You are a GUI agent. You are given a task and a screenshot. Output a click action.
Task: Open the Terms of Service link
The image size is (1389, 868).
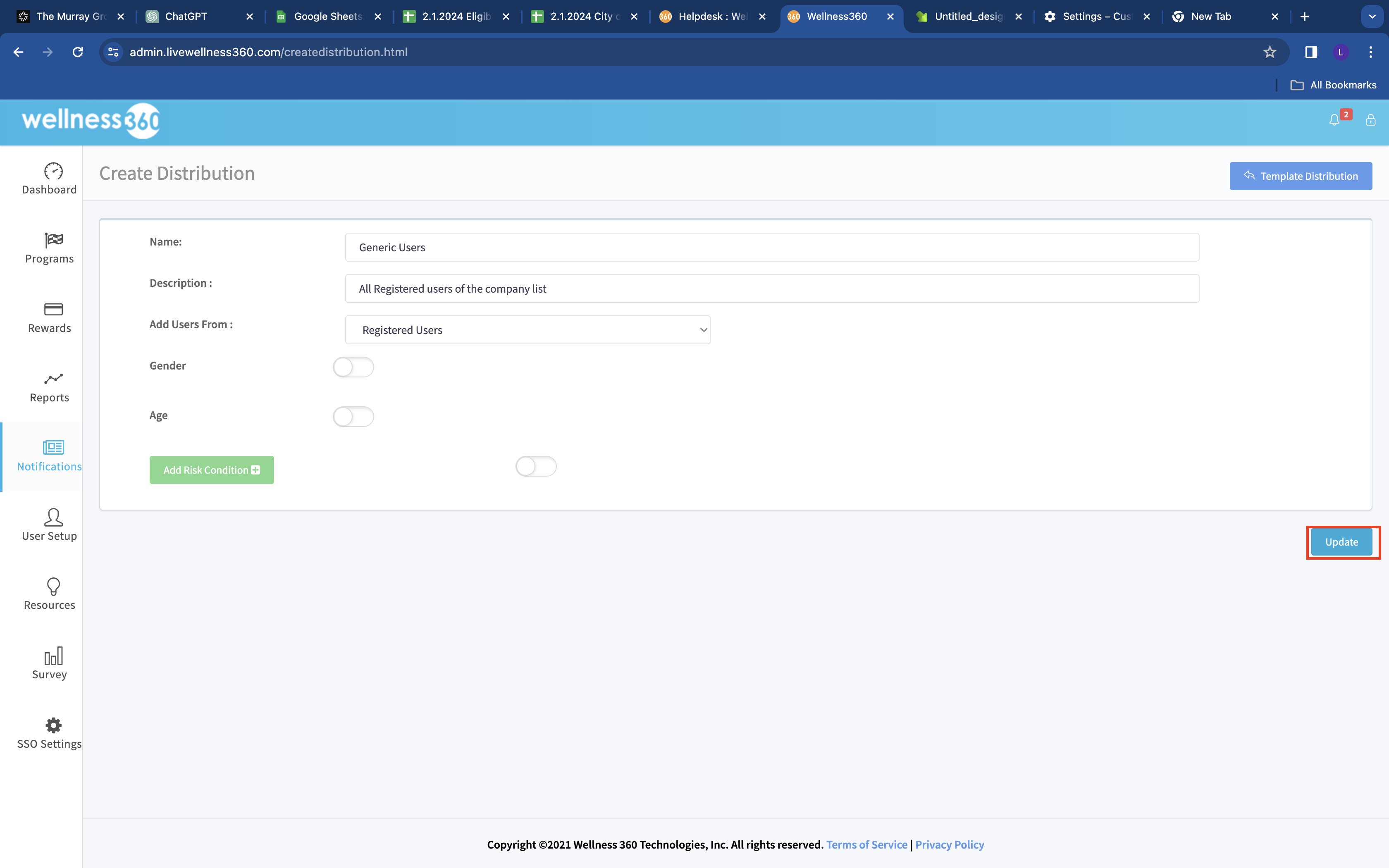point(867,844)
